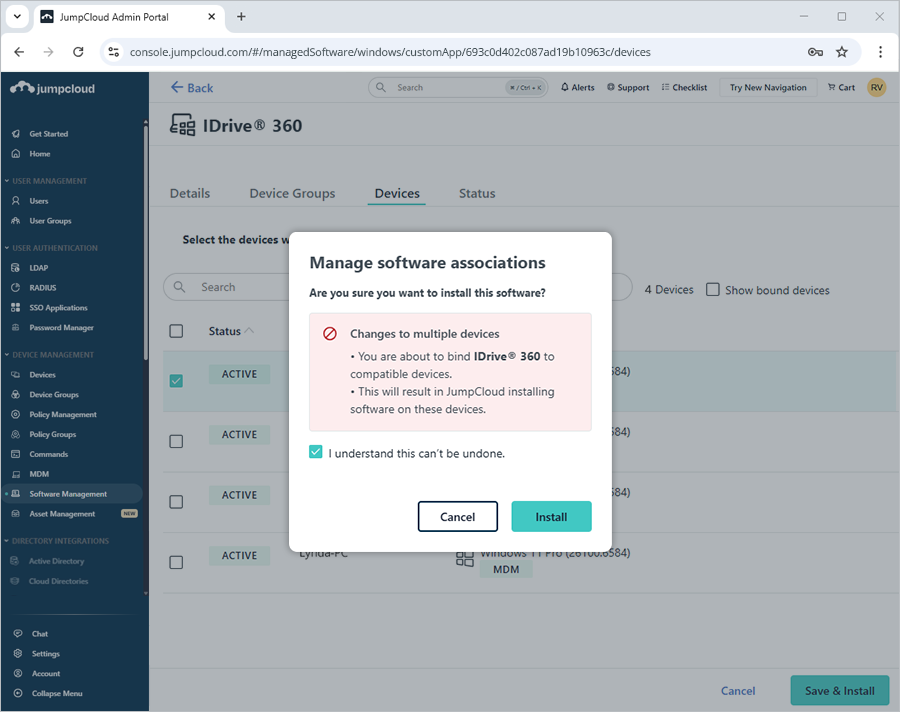Go to User Groups in sidebar
The height and width of the screenshot is (712, 900).
click(x=50, y=221)
